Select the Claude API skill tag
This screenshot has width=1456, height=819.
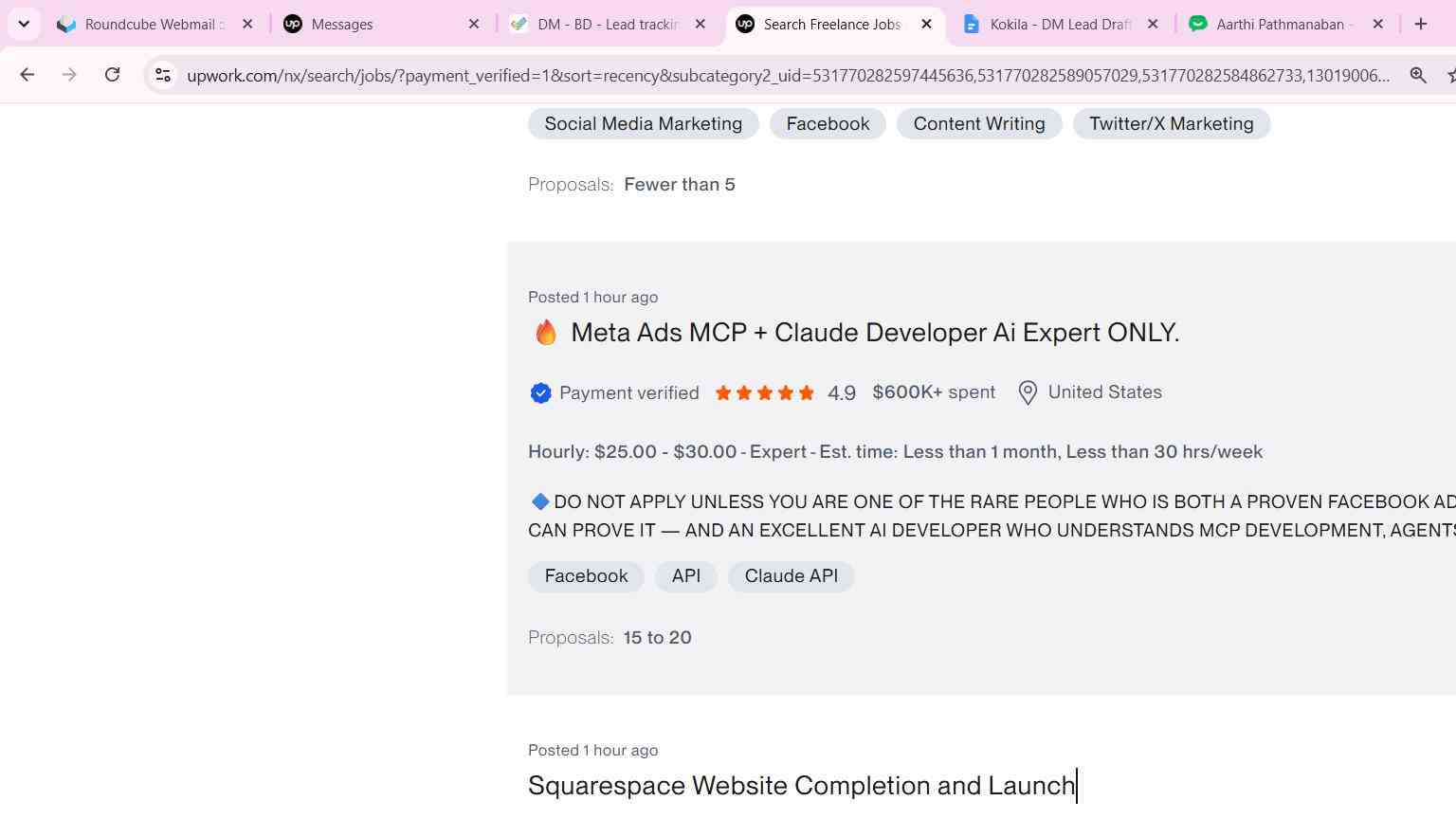[x=792, y=576]
